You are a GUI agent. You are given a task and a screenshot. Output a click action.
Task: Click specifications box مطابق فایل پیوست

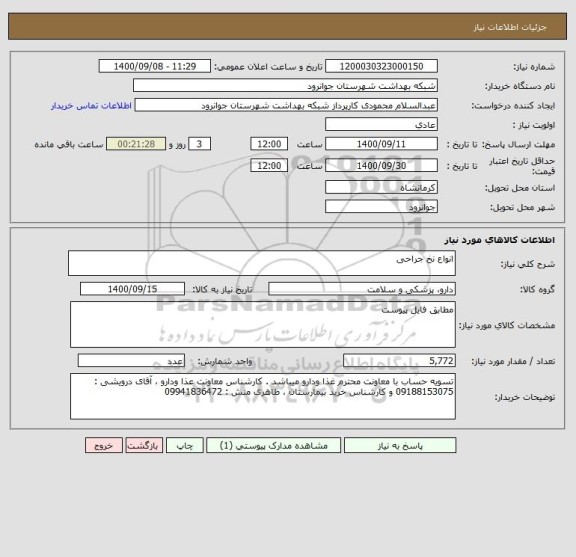[263, 324]
